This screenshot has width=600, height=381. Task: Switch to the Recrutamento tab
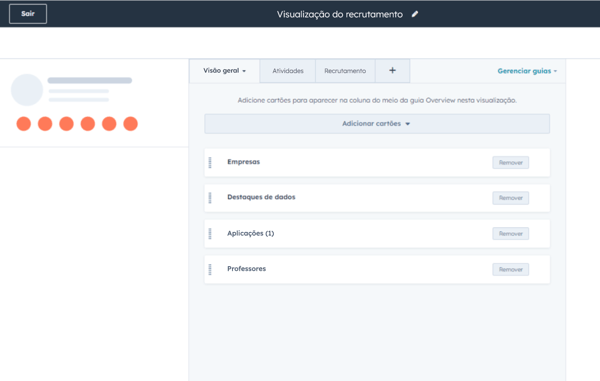pos(345,71)
